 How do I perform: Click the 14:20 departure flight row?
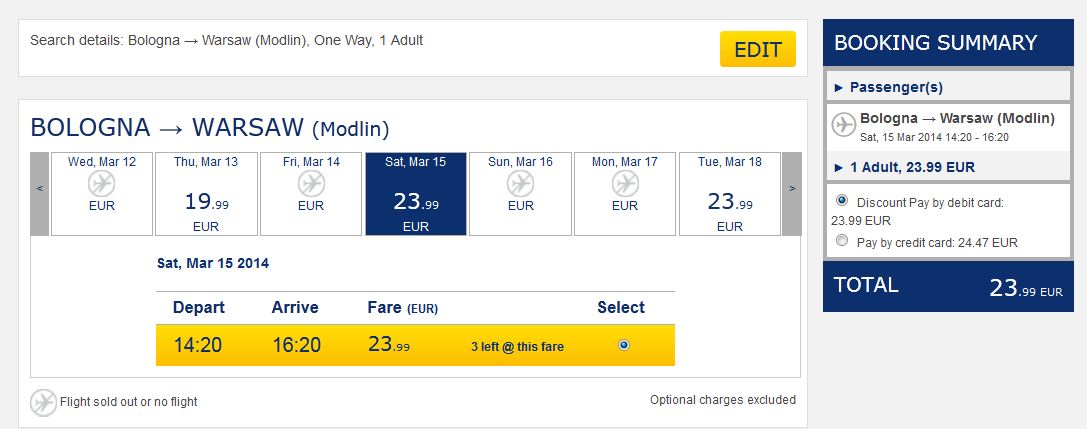pyautogui.click(x=415, y=345)
